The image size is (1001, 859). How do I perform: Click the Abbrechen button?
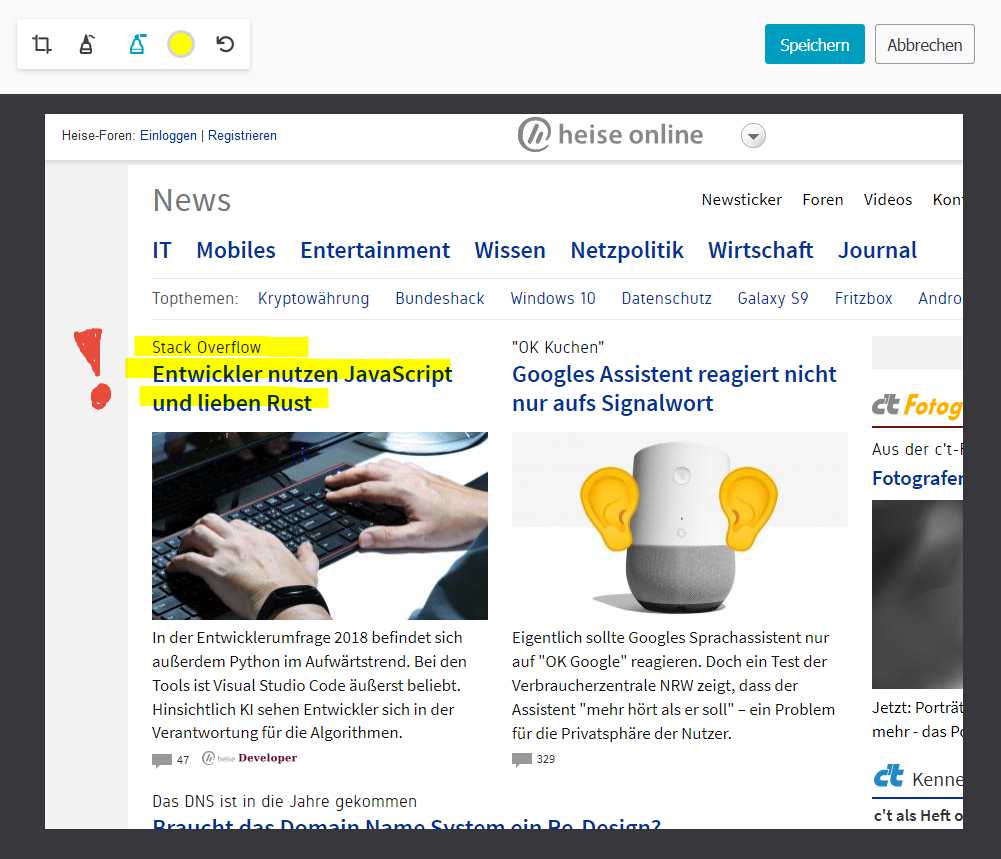tap(924, 44)
